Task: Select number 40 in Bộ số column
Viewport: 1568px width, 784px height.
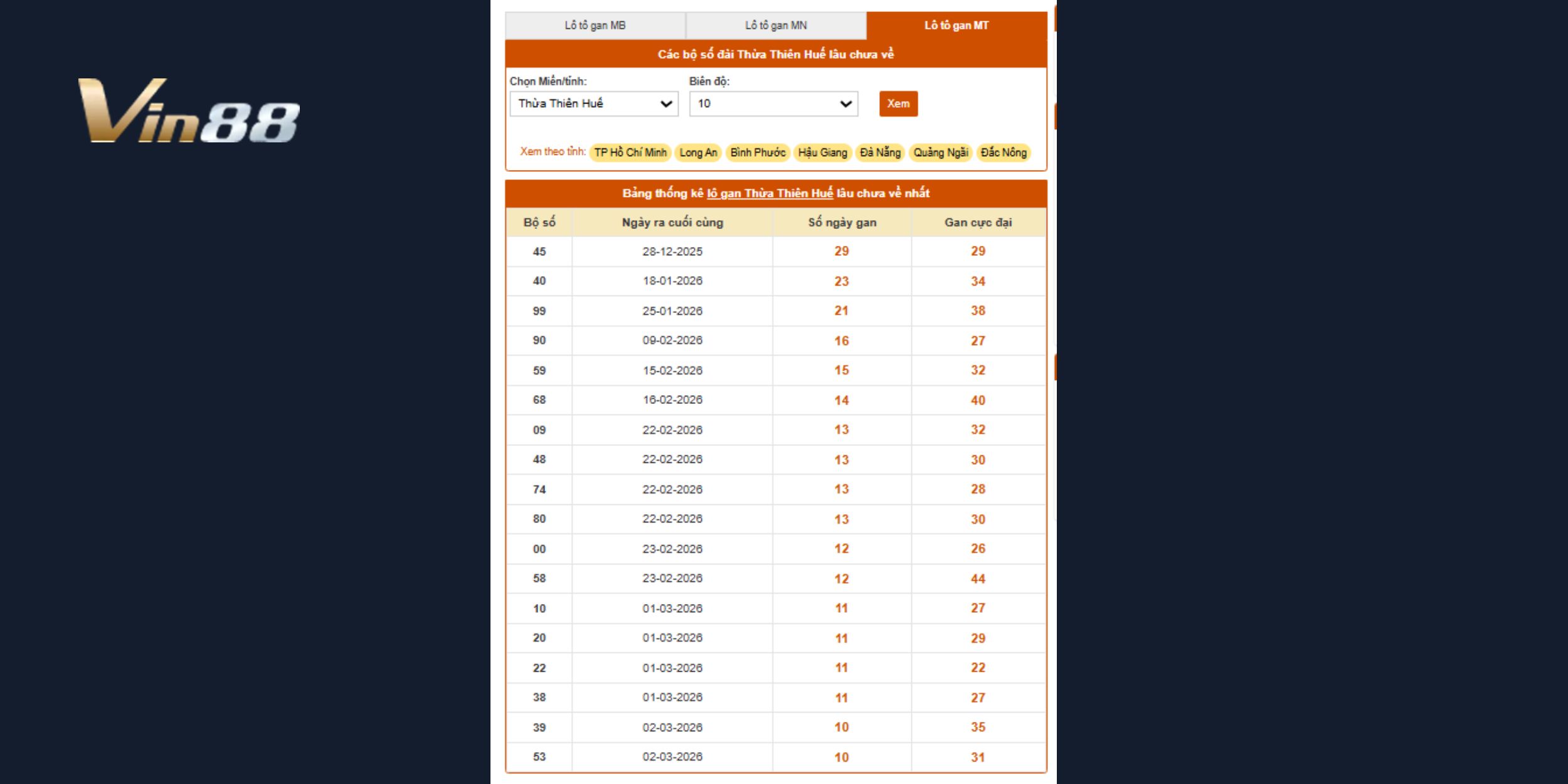Action: click(x=539, y=281)
